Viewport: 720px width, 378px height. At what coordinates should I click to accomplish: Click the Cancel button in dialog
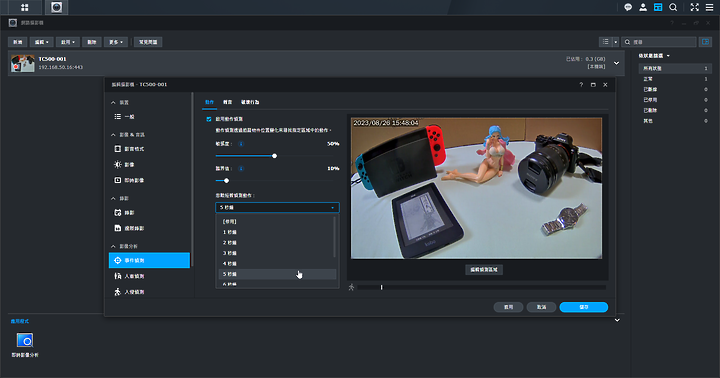(541, 307)
